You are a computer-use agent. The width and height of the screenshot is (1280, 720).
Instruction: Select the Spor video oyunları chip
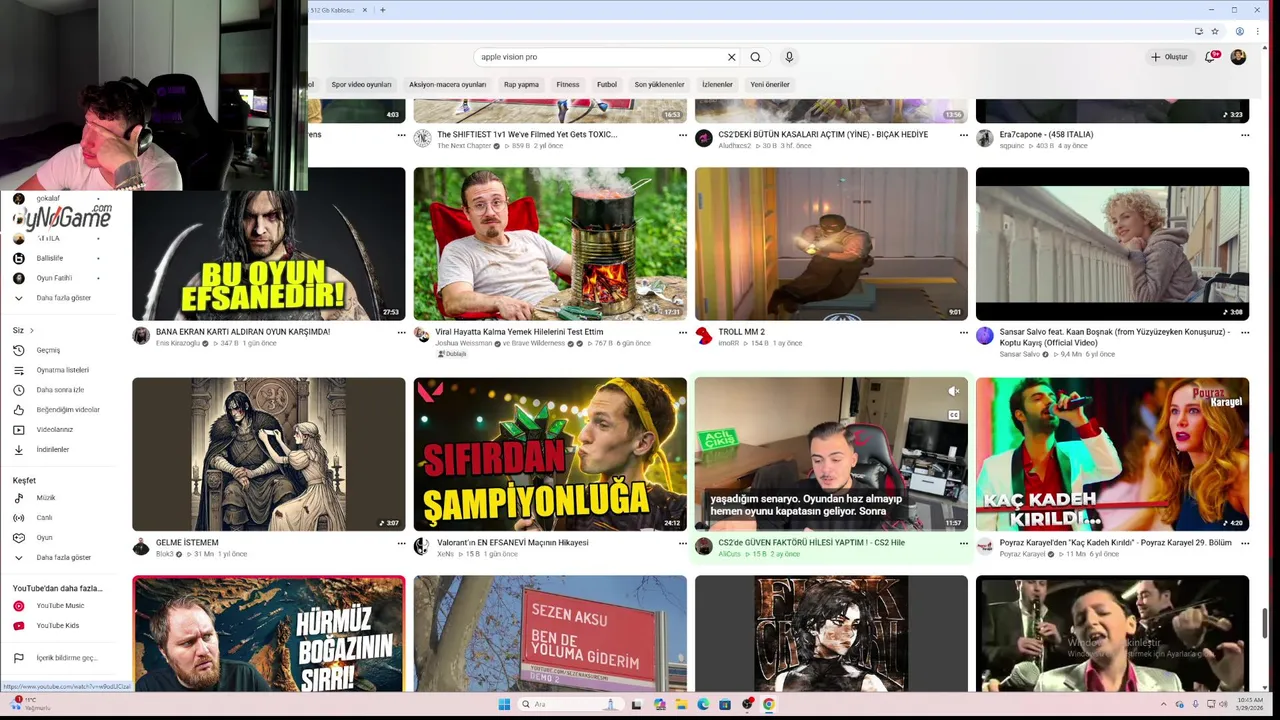point(361,85)
